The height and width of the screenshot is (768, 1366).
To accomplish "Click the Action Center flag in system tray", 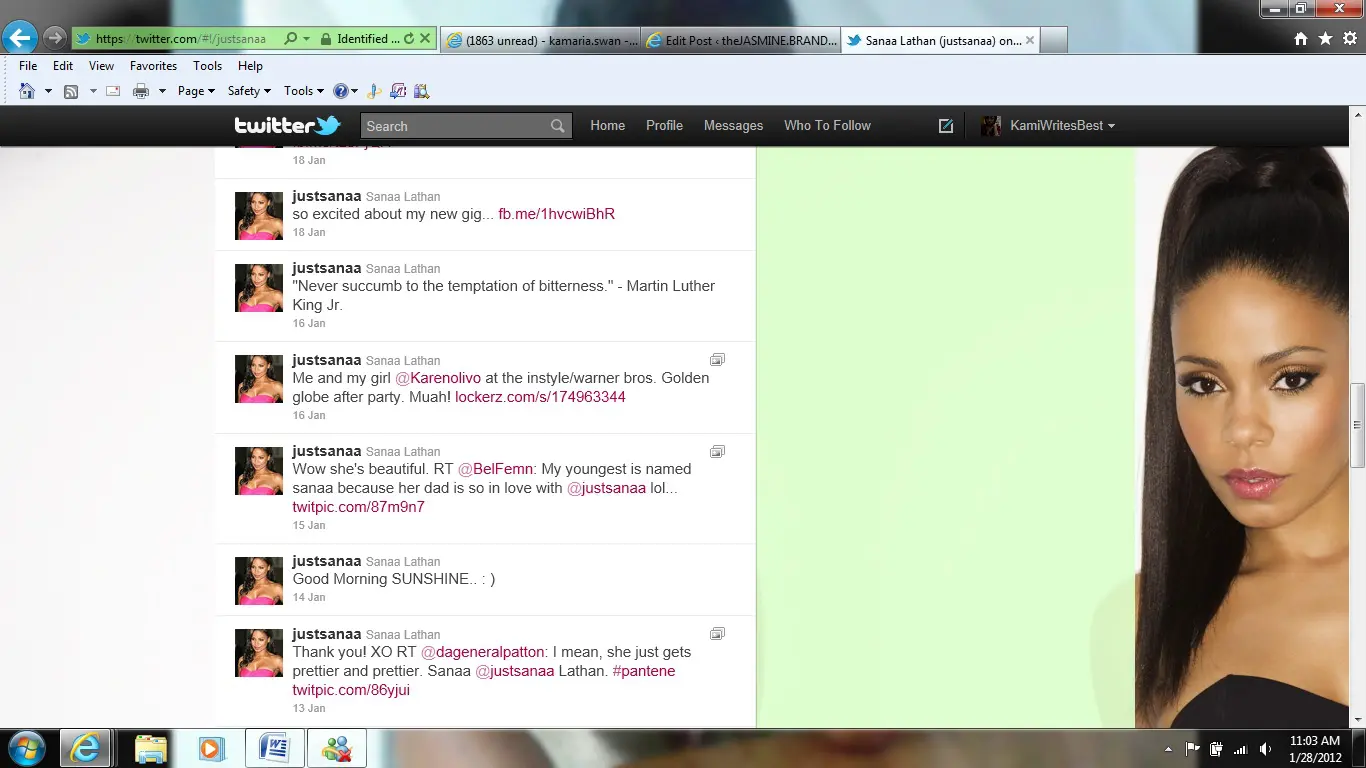I will tap(1192, 749).
